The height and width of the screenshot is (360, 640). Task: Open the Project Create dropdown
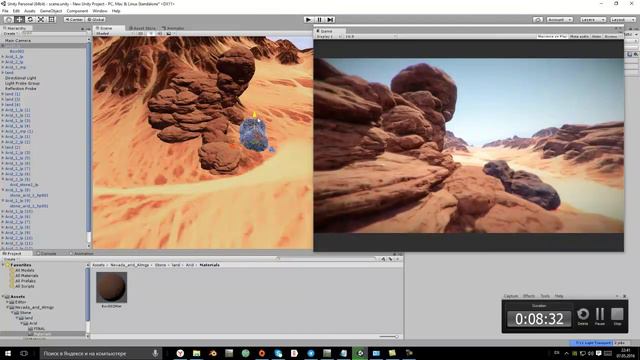(10, 259)
